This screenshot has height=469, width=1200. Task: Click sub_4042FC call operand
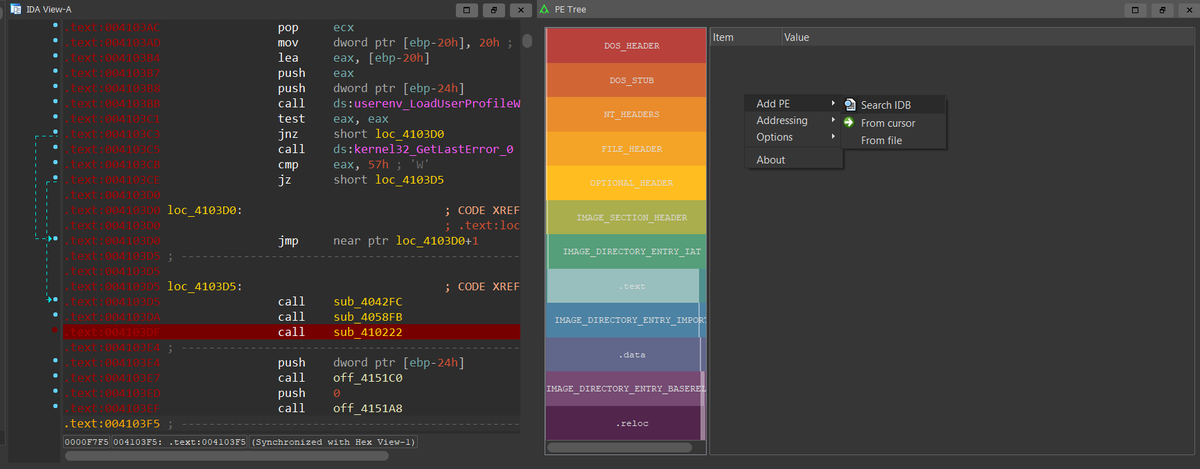click(368, 301)
